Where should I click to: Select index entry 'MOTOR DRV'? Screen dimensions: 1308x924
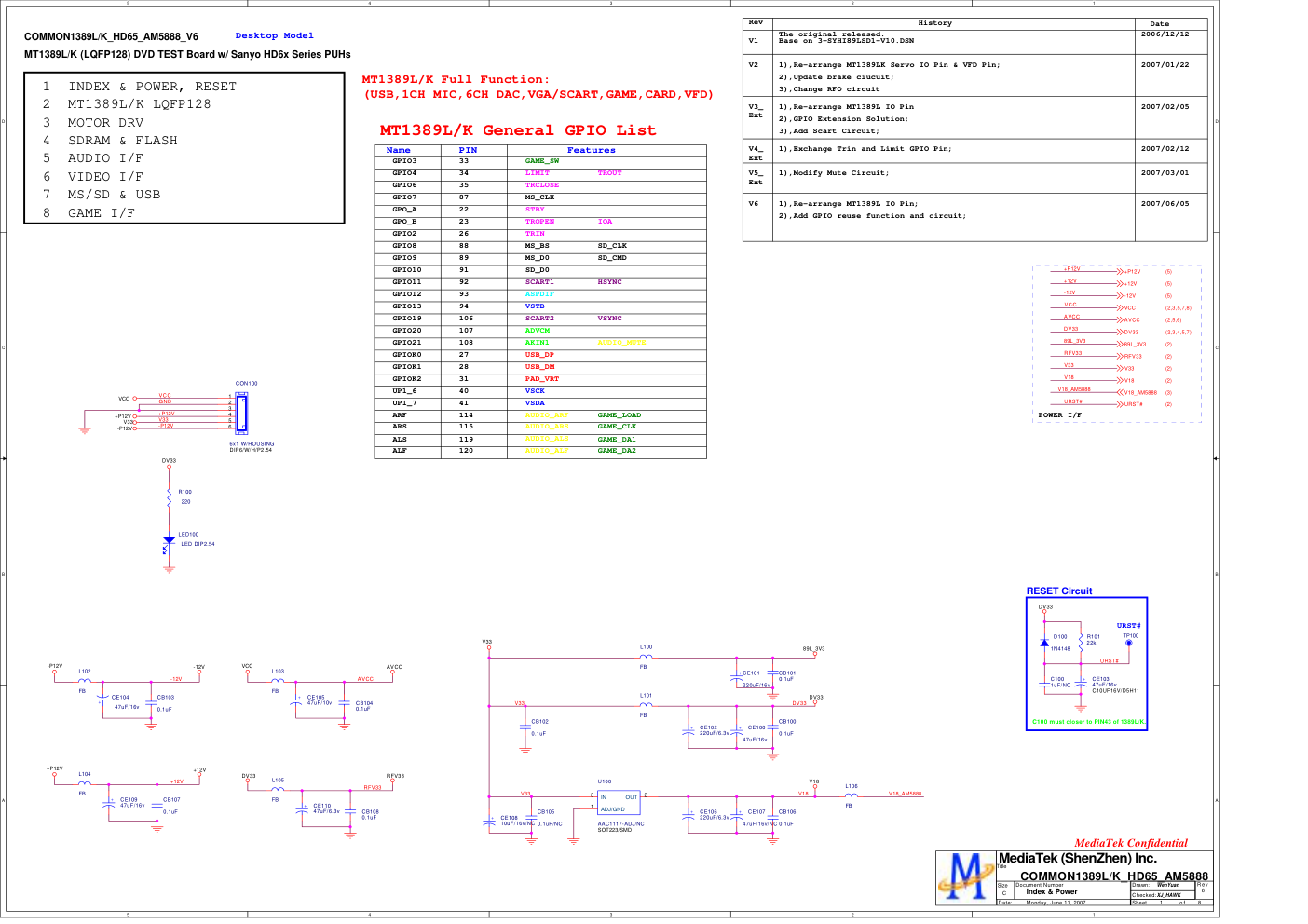point(105,123)
